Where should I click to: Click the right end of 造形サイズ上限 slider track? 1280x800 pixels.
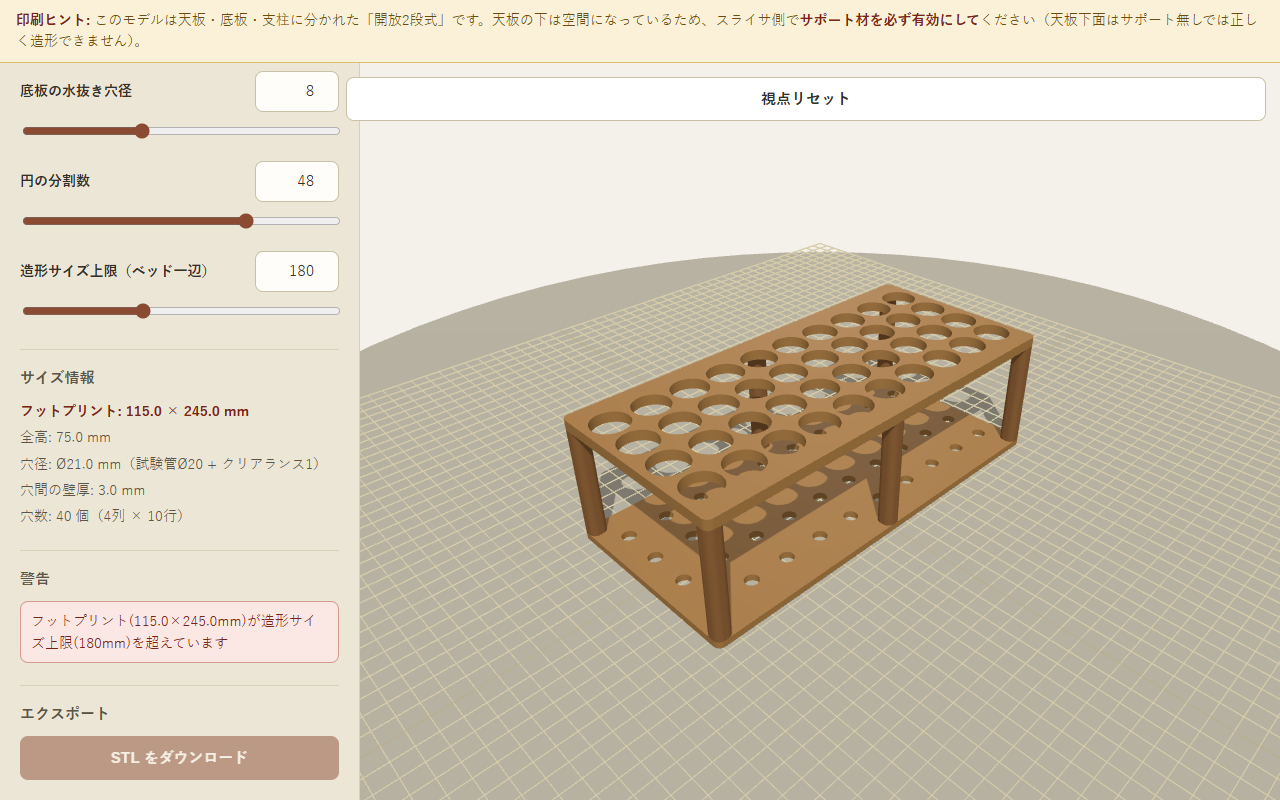coord(337,311)
